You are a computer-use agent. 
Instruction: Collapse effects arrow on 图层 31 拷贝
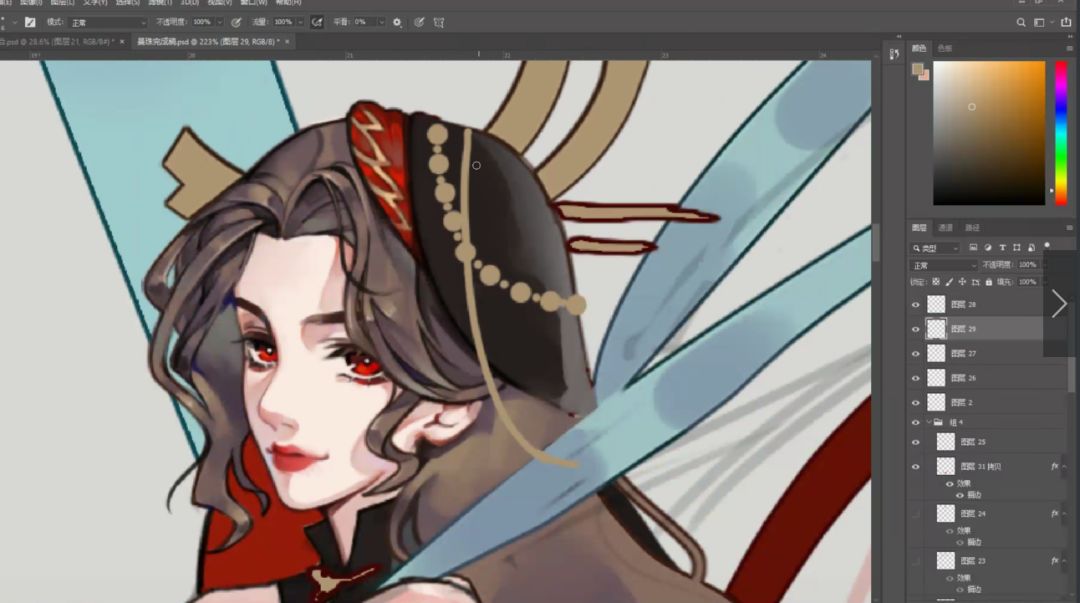[x=1065, y=467]
